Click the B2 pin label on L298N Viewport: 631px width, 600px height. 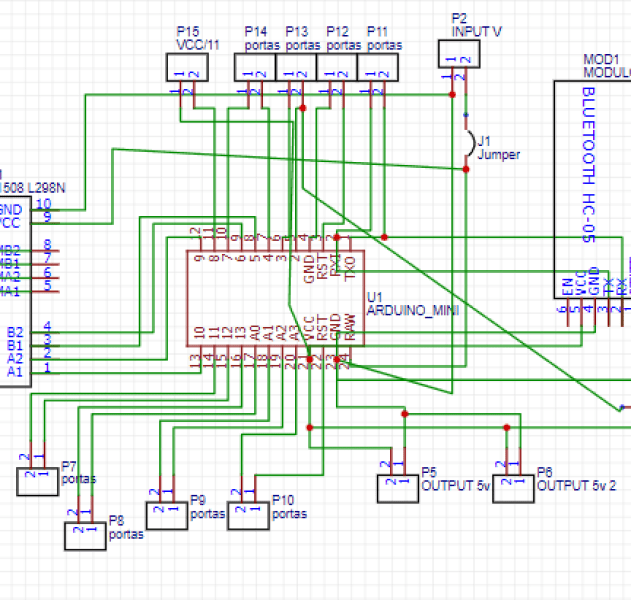(x=15, y=332)
